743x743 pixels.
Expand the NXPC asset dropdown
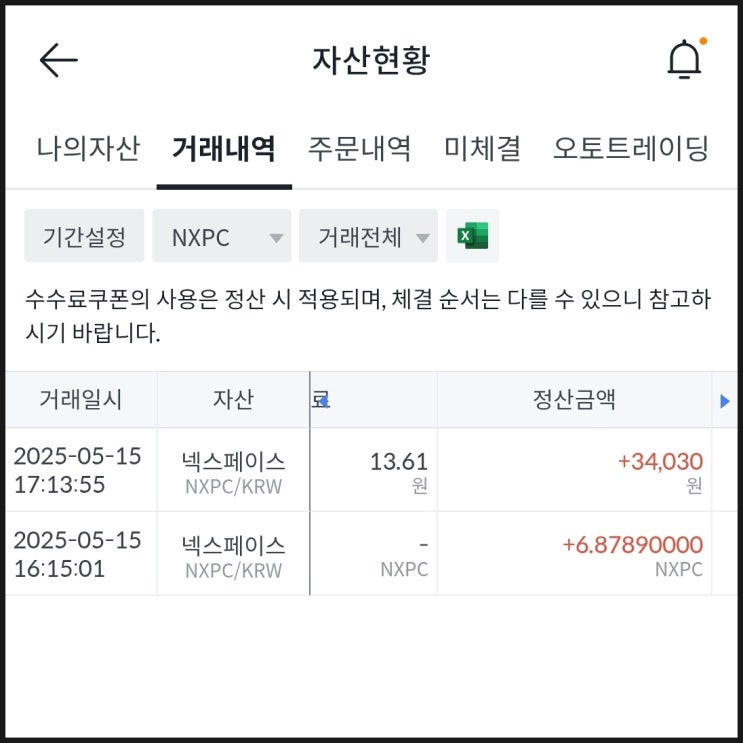tap(221, 237)
